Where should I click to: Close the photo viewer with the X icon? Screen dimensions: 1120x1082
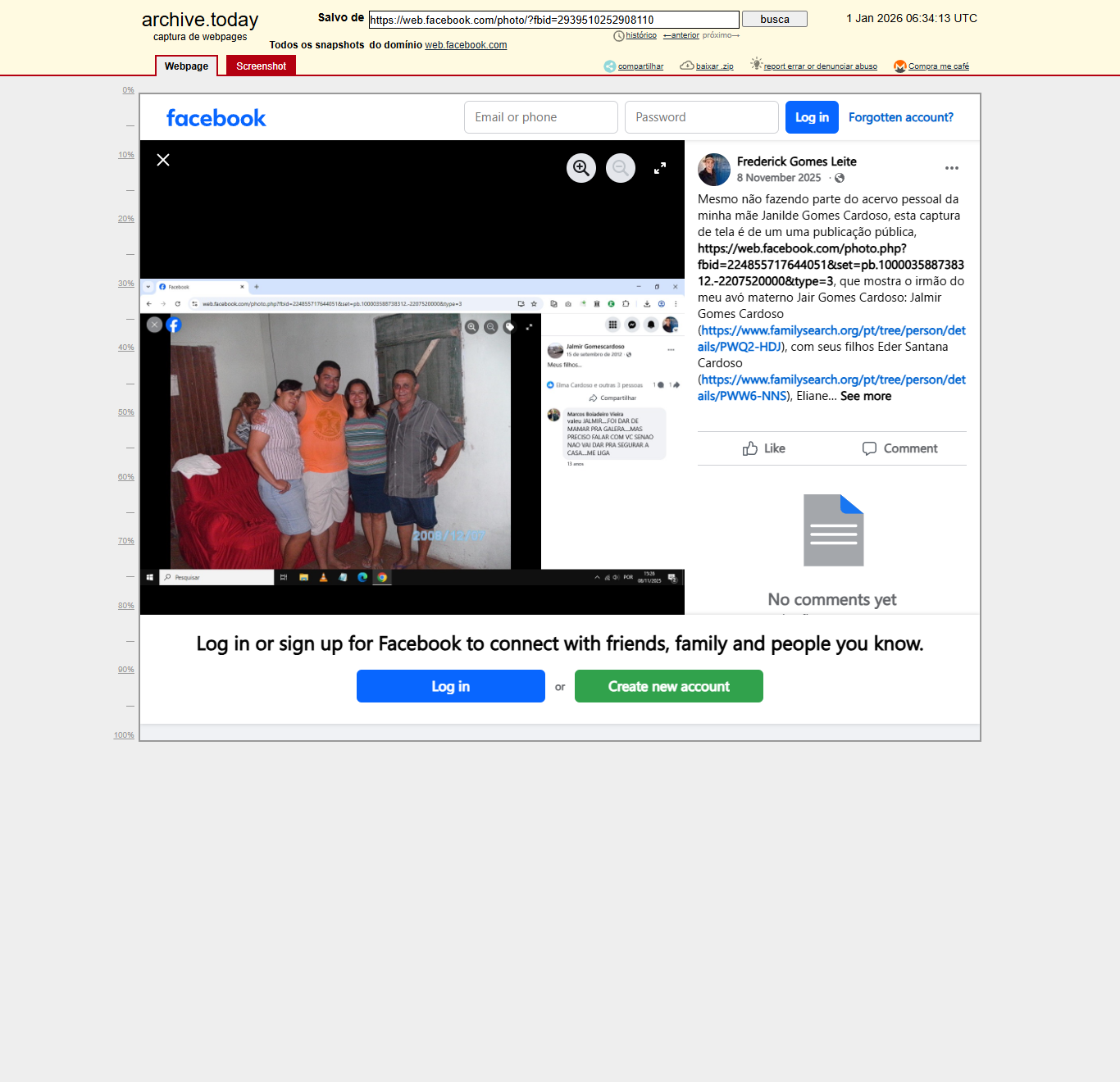(163, 160)
